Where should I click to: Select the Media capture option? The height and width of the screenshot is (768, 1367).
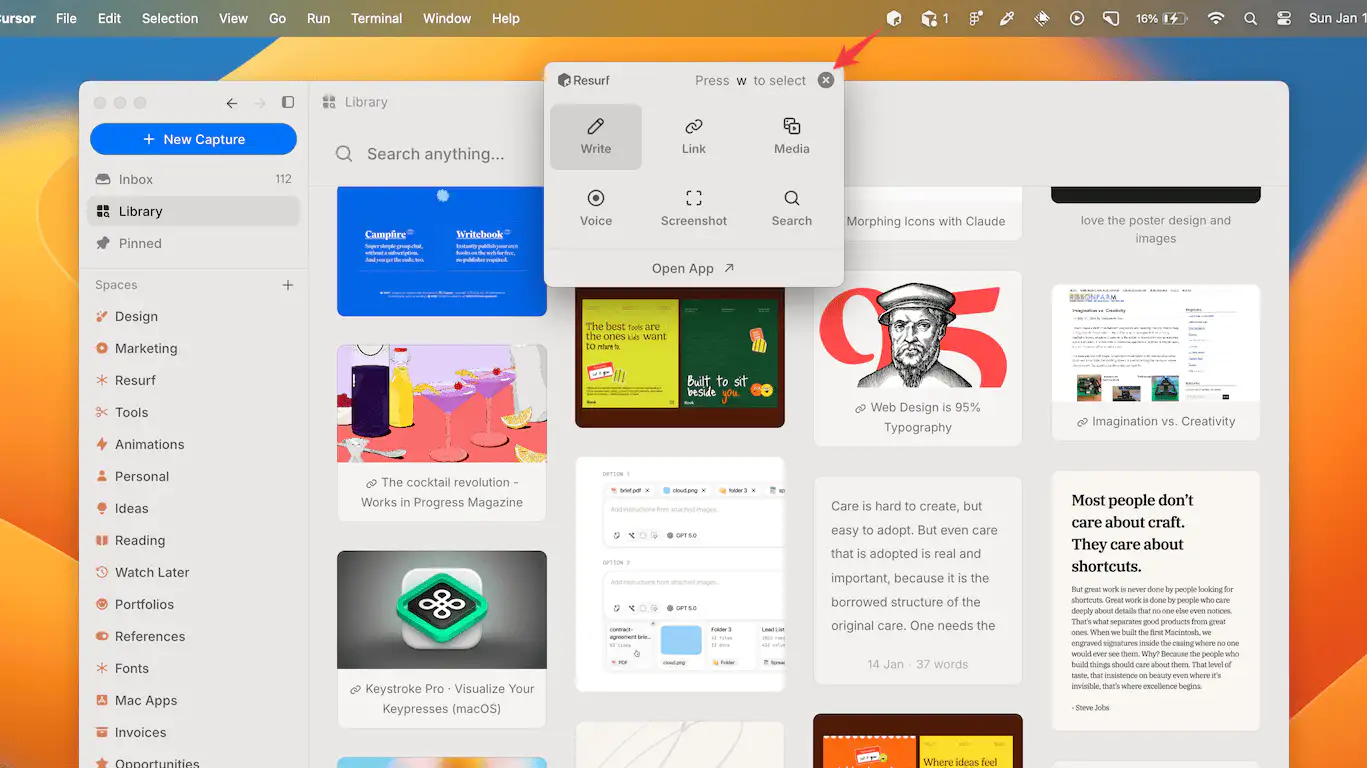pyautogui.click(x=791, y=136)
